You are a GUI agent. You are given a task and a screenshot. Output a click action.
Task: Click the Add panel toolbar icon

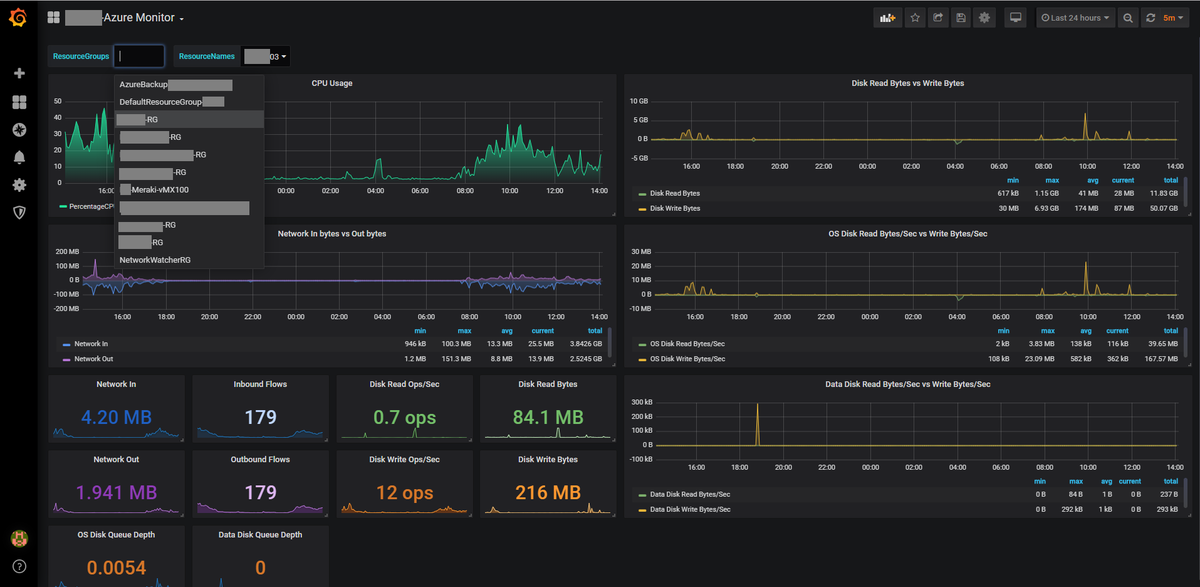point(888,18)
